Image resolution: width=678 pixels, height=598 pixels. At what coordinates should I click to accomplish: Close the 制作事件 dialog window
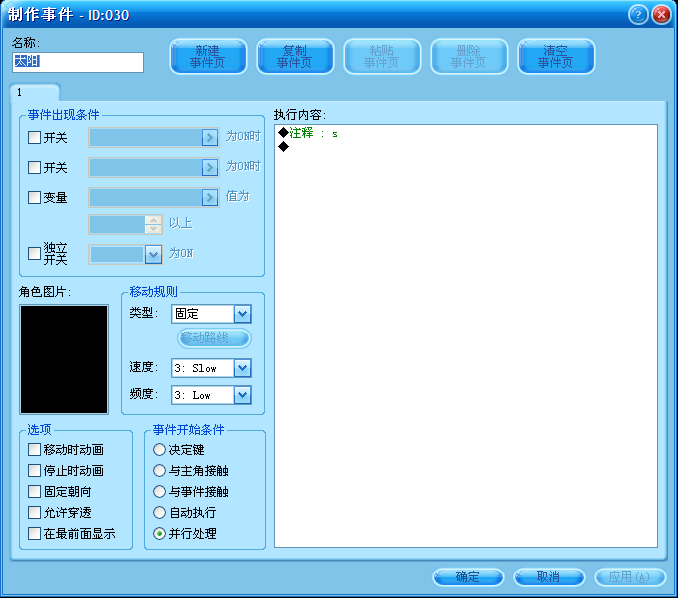point(661,15)
